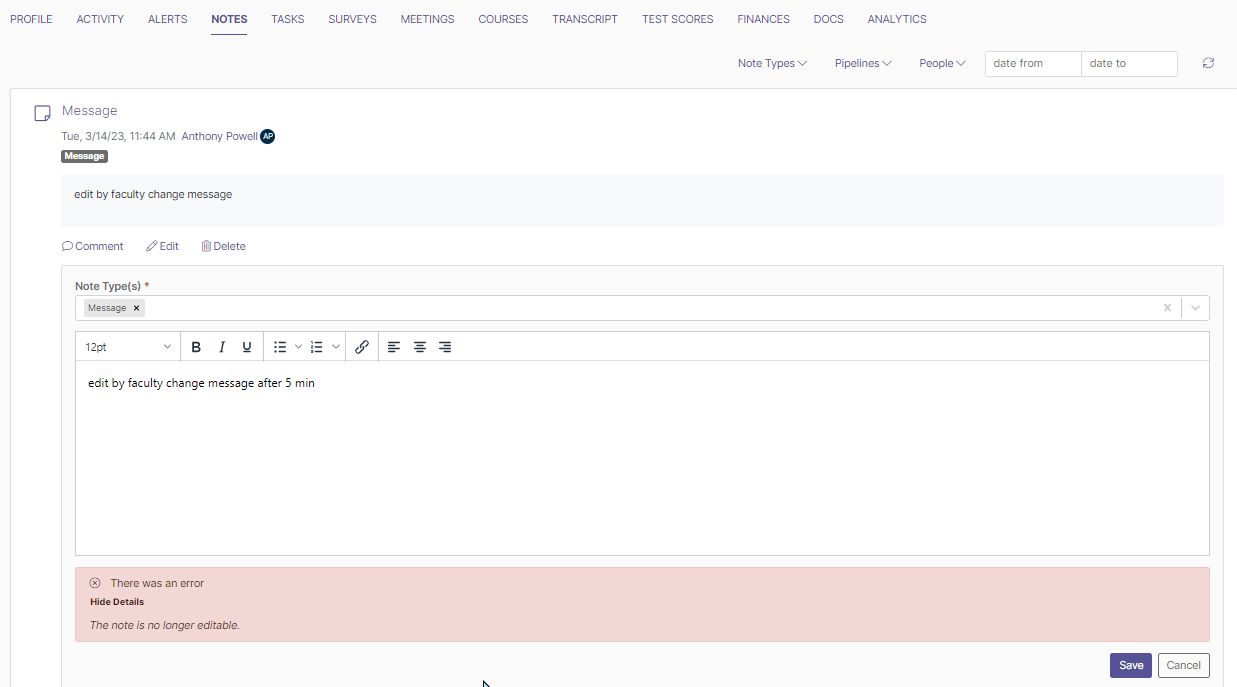Align text to the left
This screenshot has width=1237, height=687.
[394, 347]
